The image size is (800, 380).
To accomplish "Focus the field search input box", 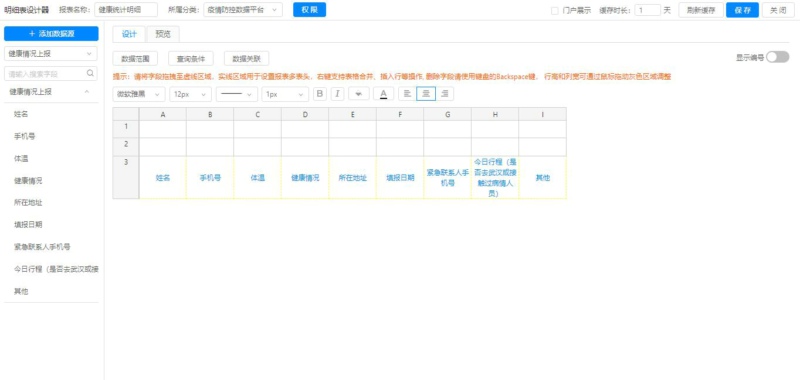I will click(51, 73).
